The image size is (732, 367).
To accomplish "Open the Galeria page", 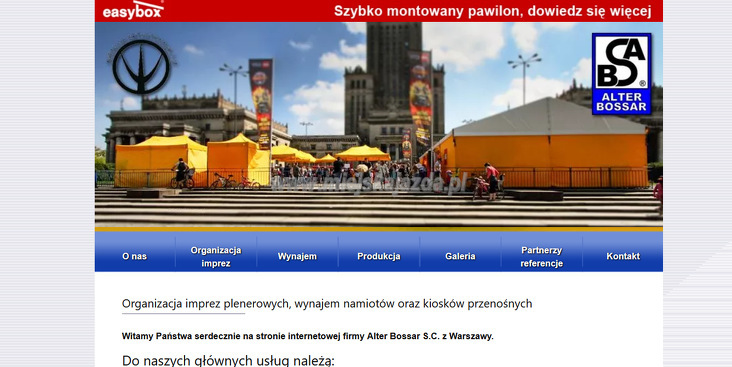I will pos(460,256).
